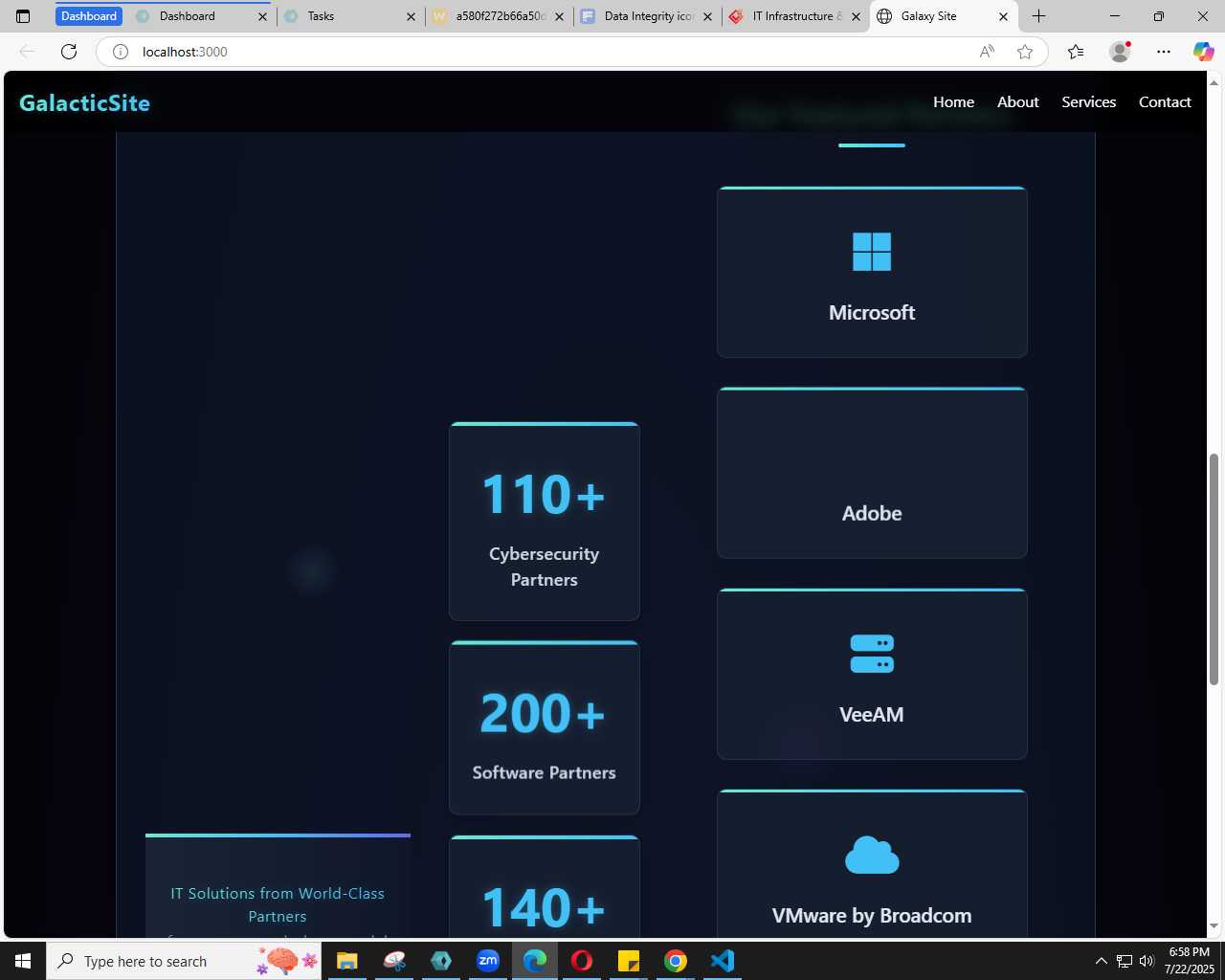Click the scrollbar up arrow
This screenshot has height=980, width=1225.
[1214, 82]
